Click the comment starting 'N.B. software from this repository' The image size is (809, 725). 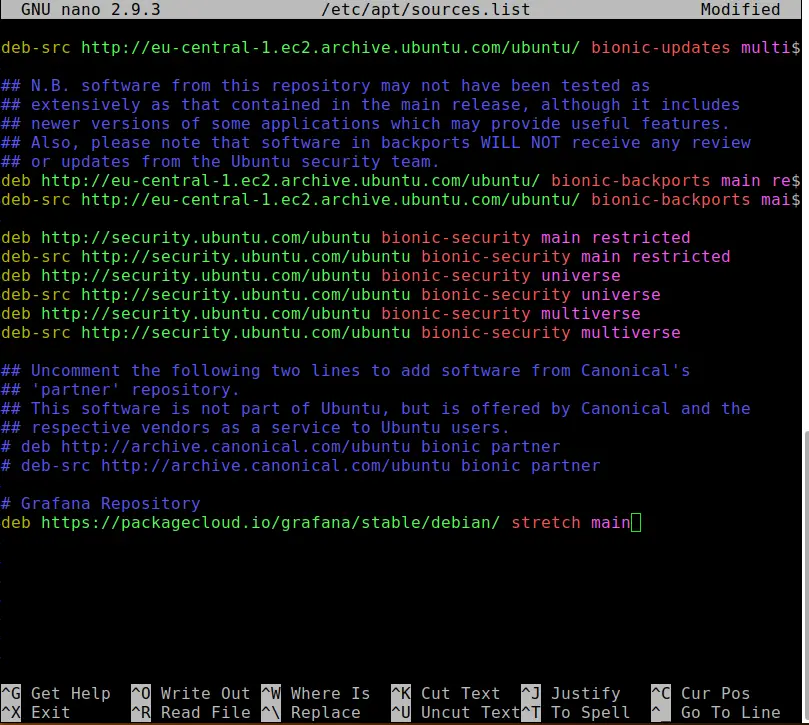[326, 86]
